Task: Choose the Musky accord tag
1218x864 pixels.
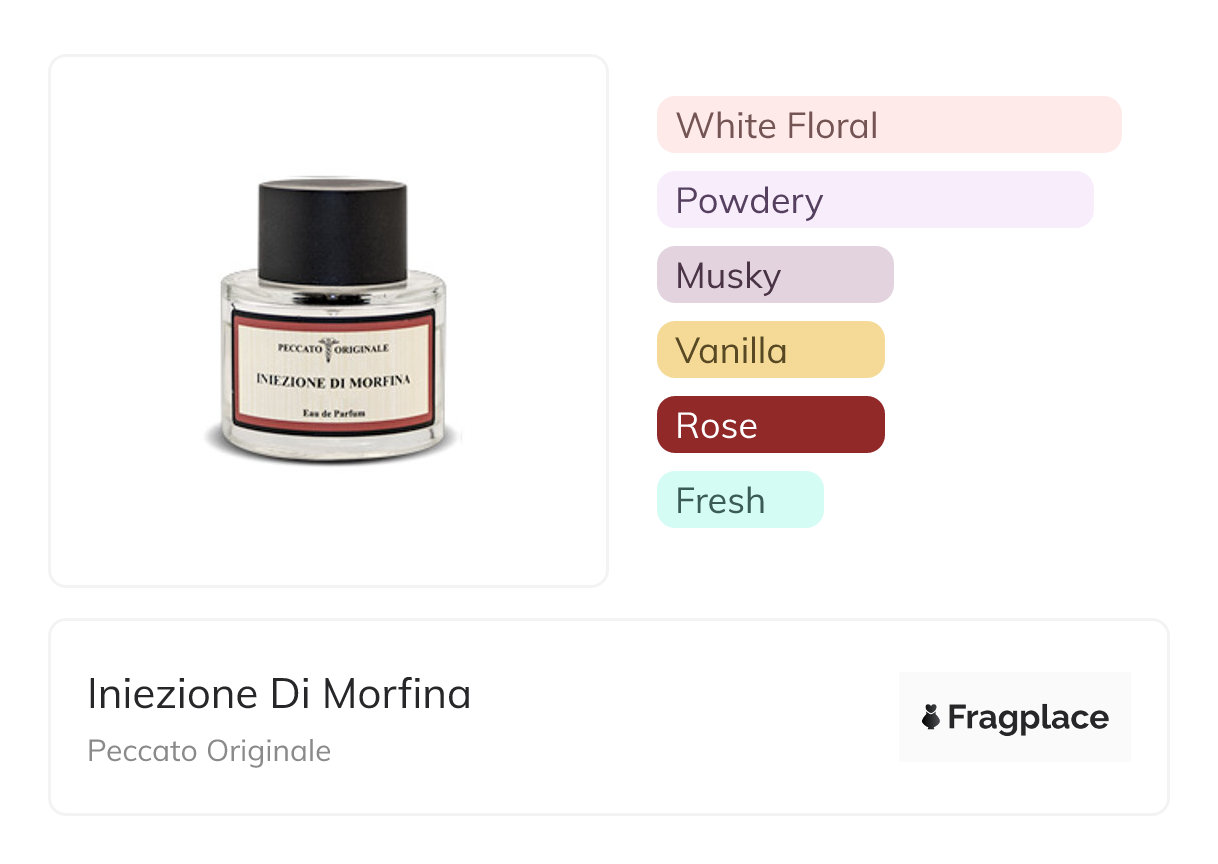Action: tap(775, 275)
